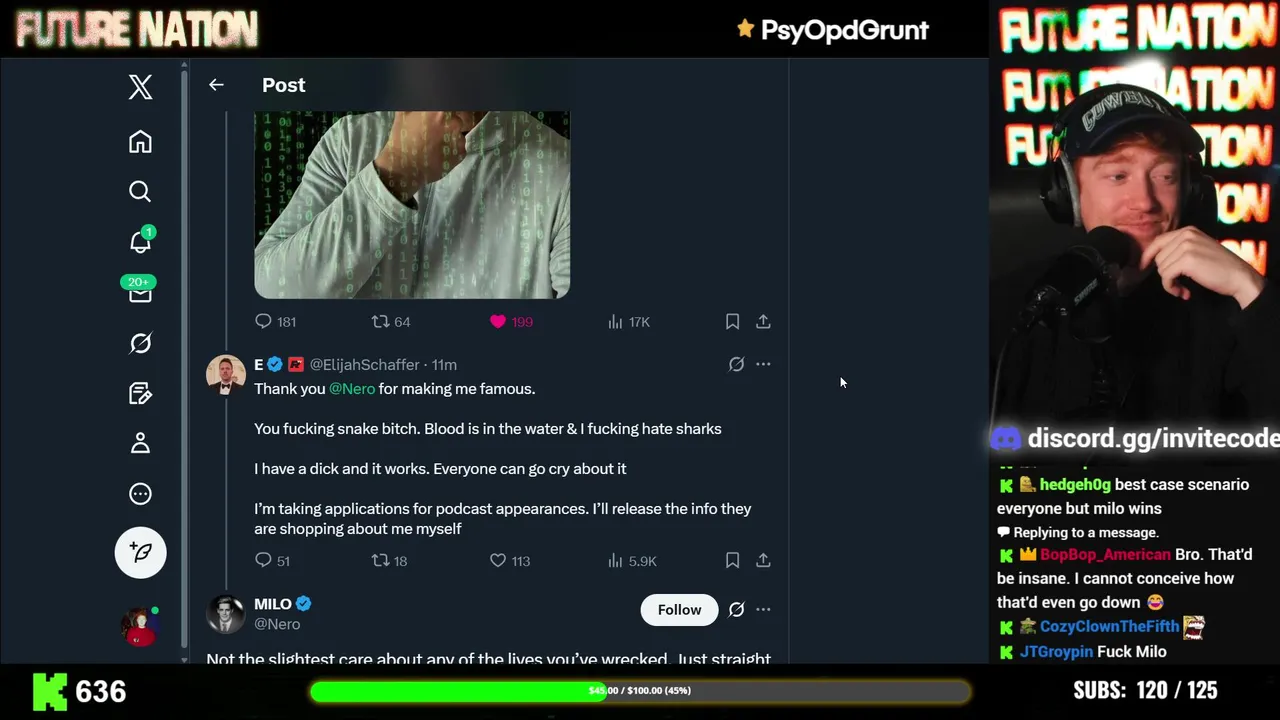Open the Explore search icon
The image size is (1280, 720).
tap(140, 191)
